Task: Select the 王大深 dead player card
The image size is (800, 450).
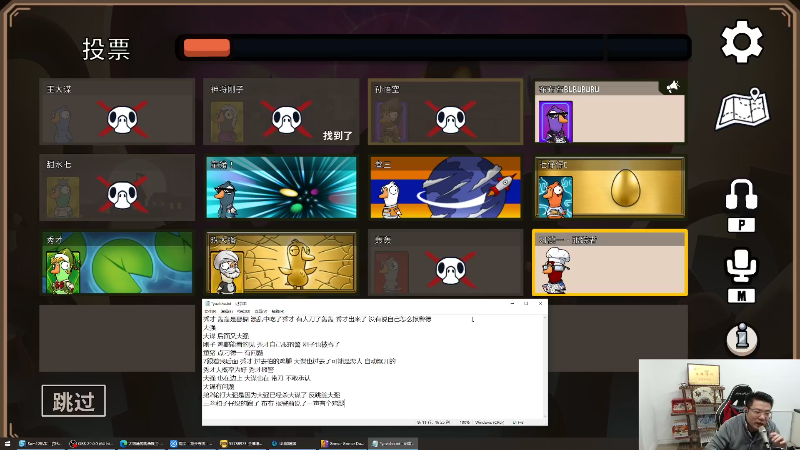Action: [117, 112]
